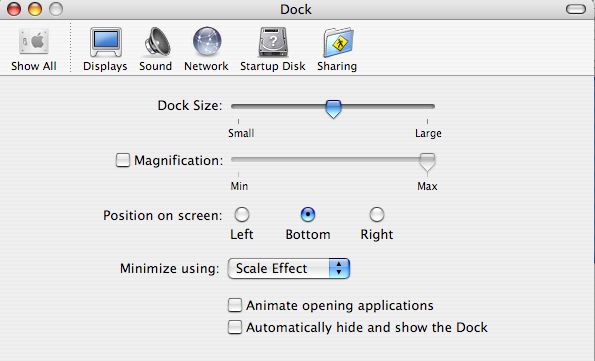Click the Dock window title text
The height and width of the screenshot is (361, 595).
click(296, 9)
